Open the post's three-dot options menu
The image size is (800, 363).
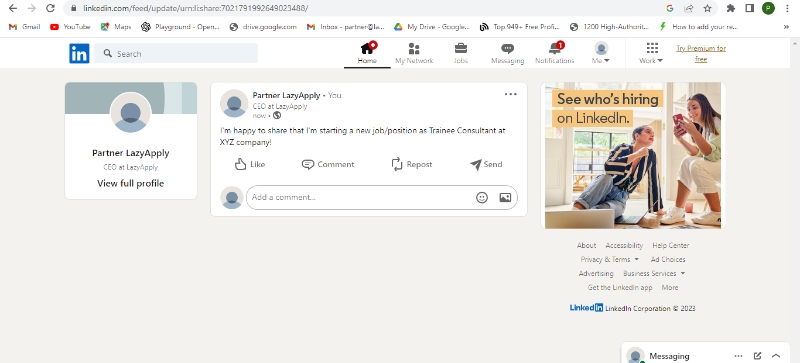tap(510, 94)
